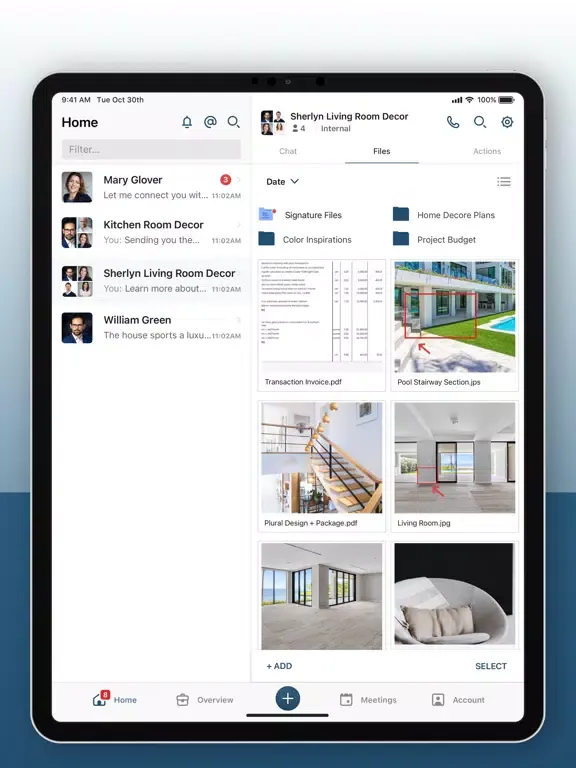Screen dimensions: 576x768
Task: Tap the SELECT button
Action: tap(491, 666)
